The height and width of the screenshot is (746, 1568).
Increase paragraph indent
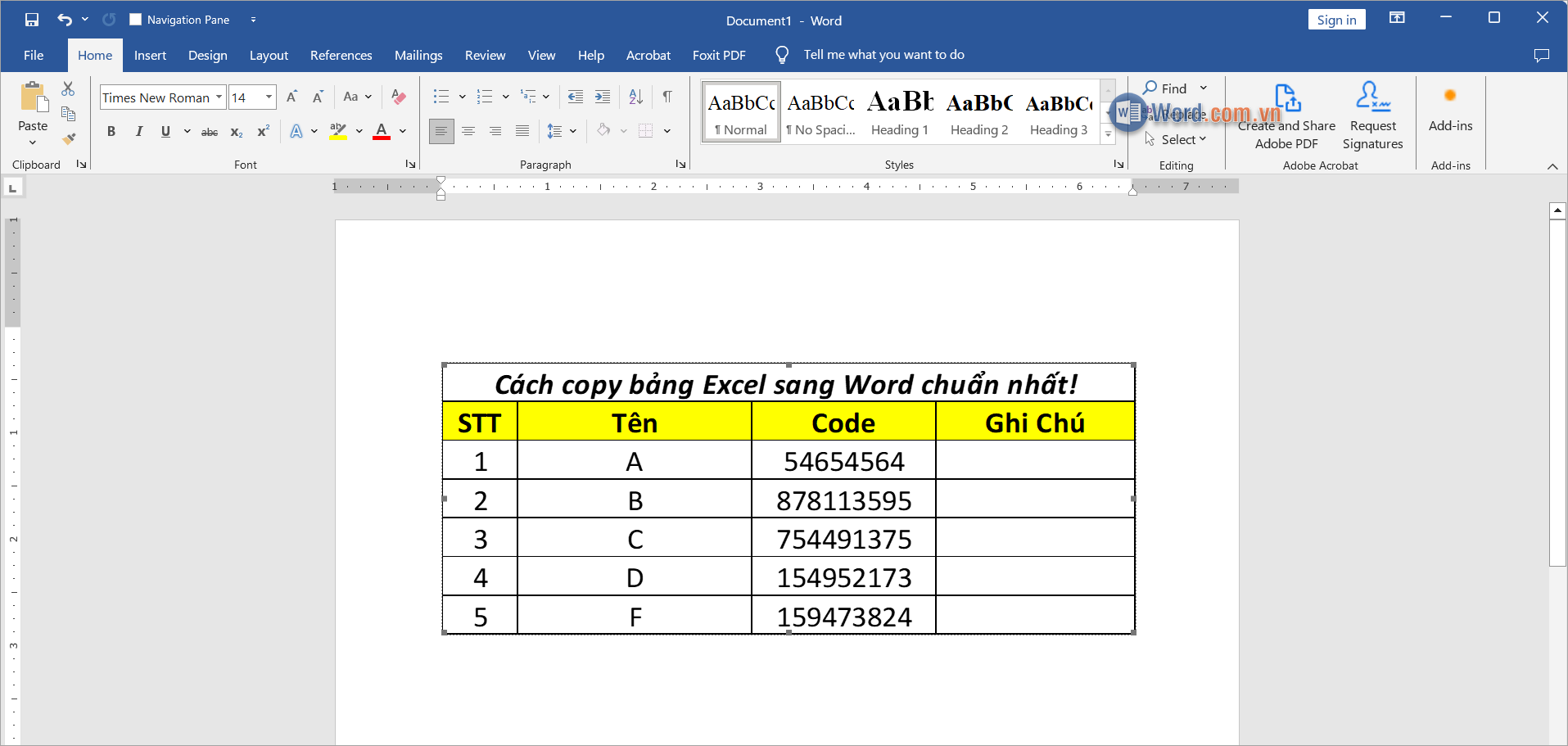[603, 97]
